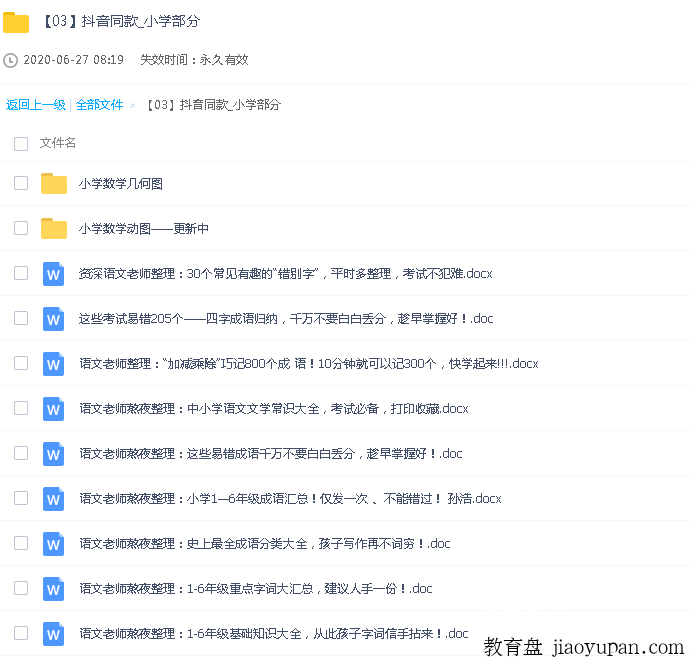Select the checkbox for 30个常见有趣的错别字 docx
Image resolution: width=690 pixels, height=662 pixels.
point(21,273)
